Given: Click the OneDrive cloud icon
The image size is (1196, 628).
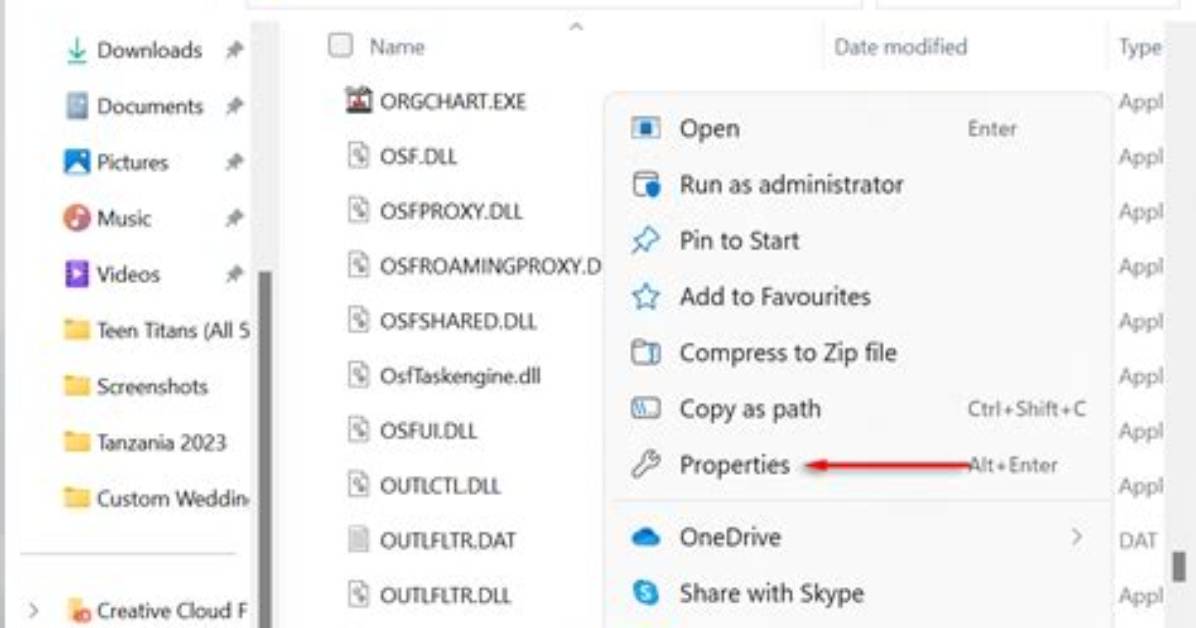Looking at the screenshot, I should click(x=645, y=537).
